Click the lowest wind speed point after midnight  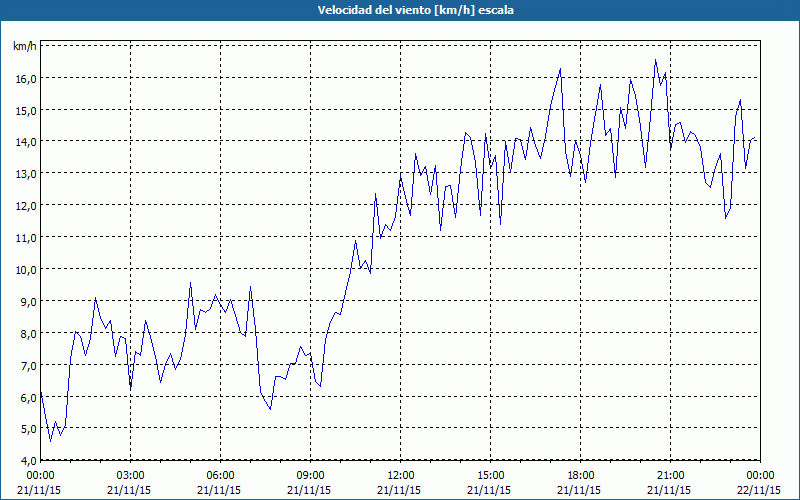pyautogui.click(x=50, y=441)
